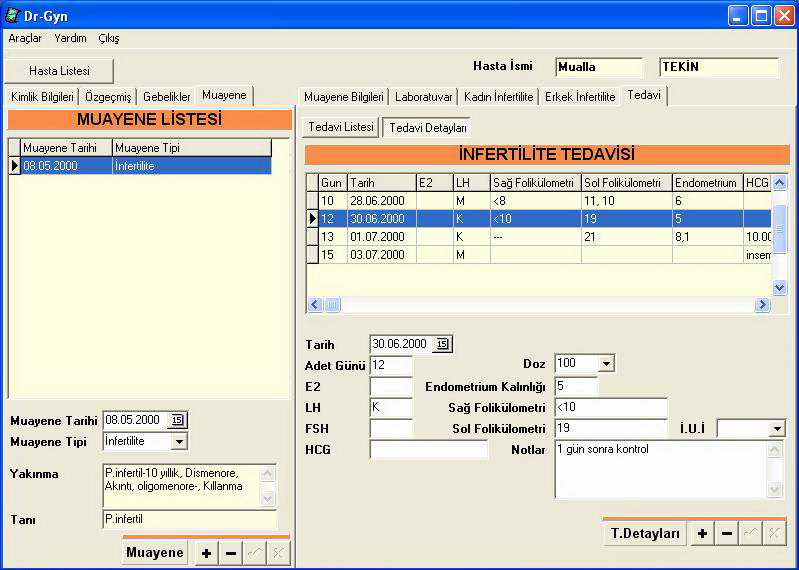
Task: Open the Doz dropdown list
Action: [x=605, y=363]
